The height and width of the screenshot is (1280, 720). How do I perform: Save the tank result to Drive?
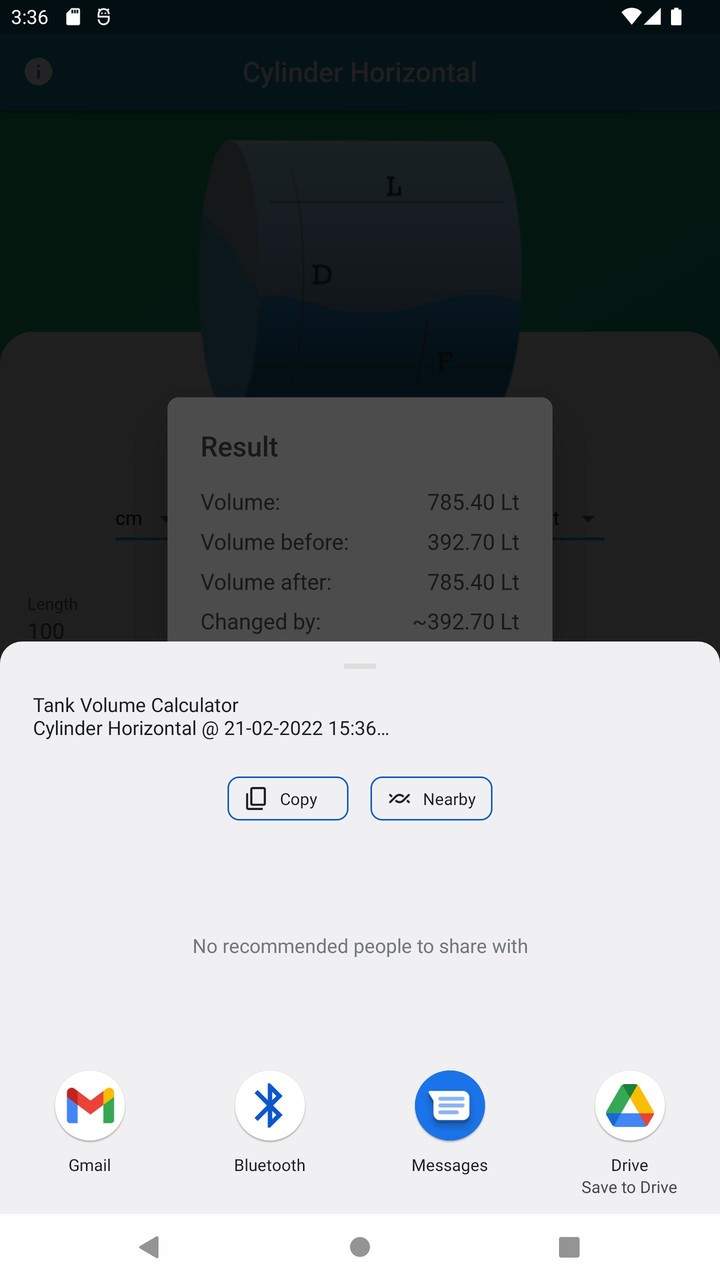pos(630,1105)
